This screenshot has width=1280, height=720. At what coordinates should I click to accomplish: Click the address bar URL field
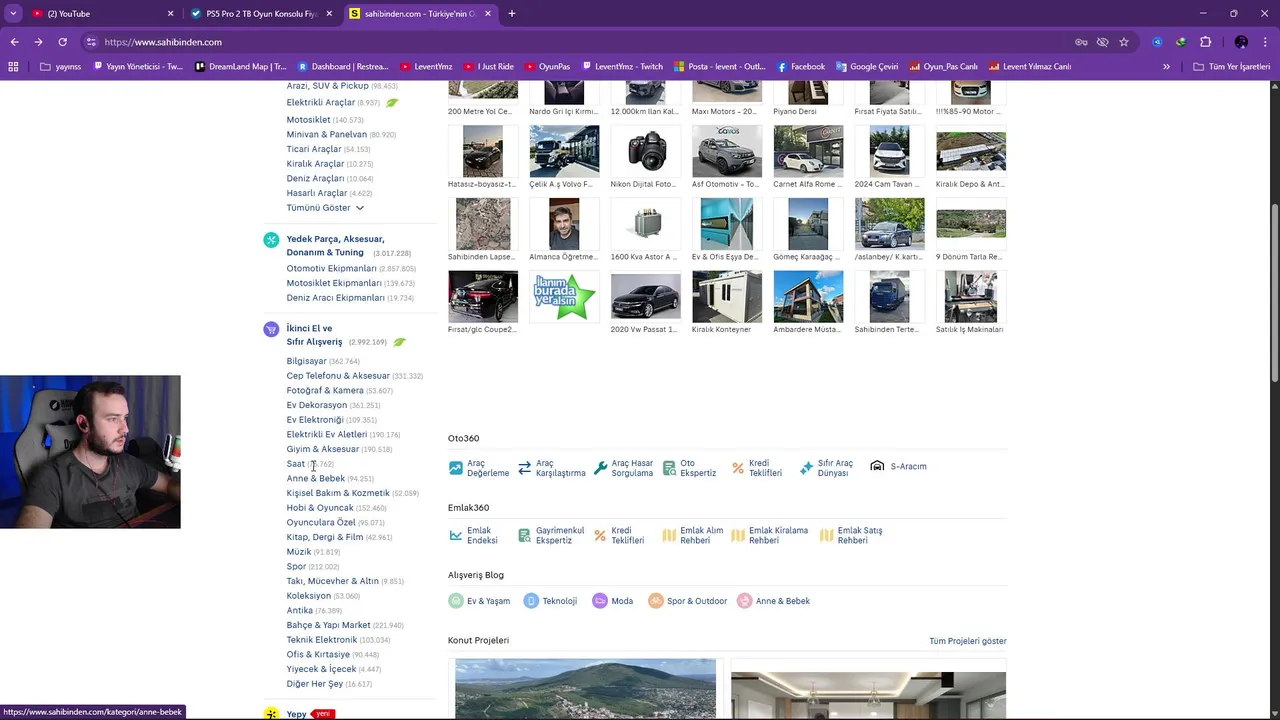coord(580,42)
